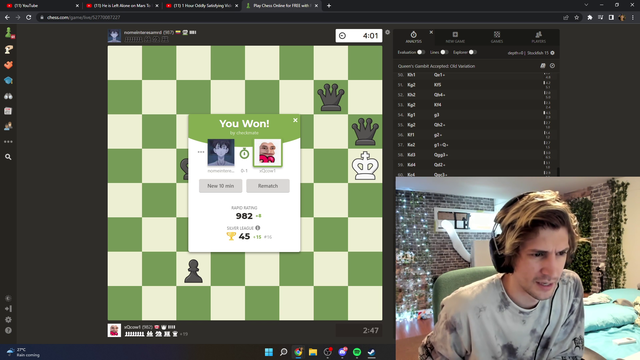The image size is (640, 360).
Task: Close the Analysis tab
Action: click(431, 32)
